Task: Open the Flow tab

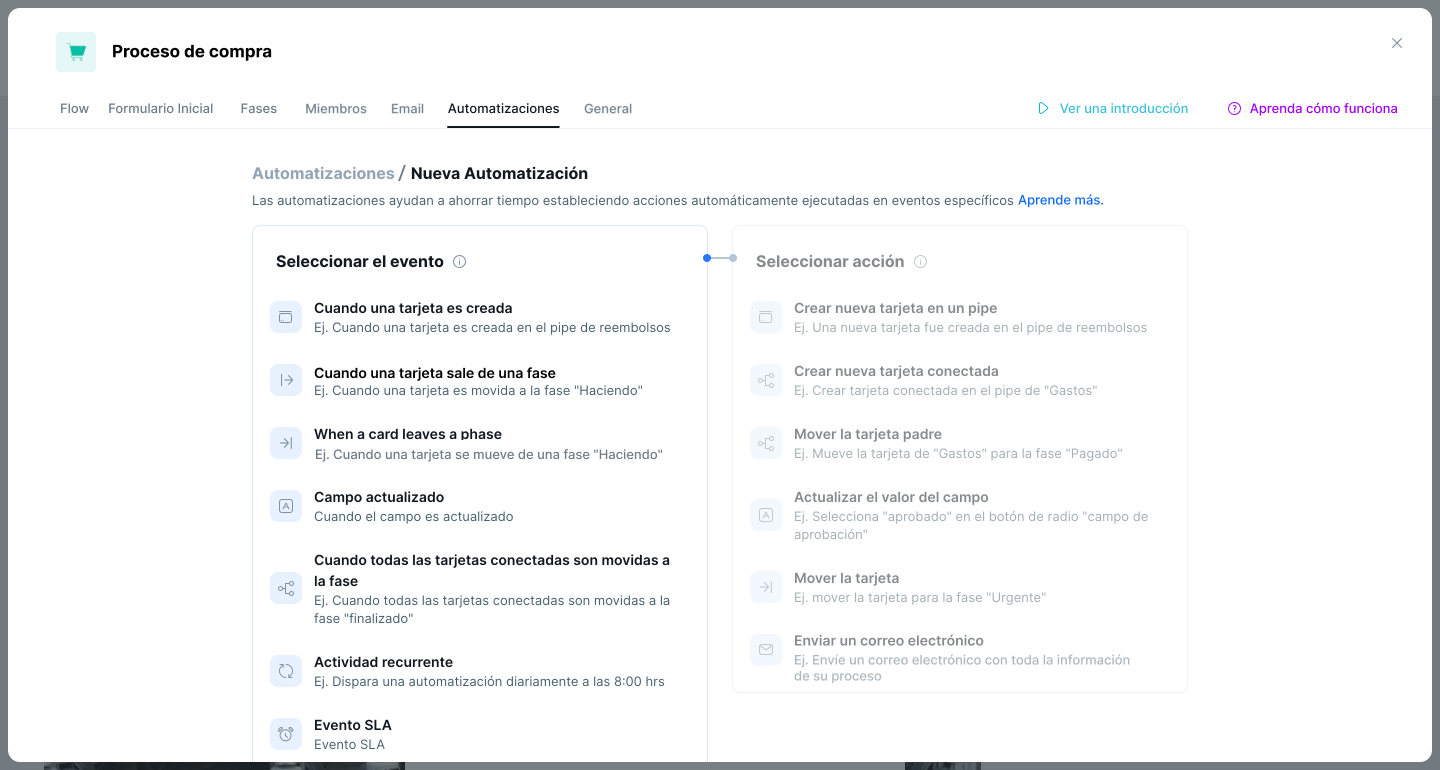Action: 74,109
